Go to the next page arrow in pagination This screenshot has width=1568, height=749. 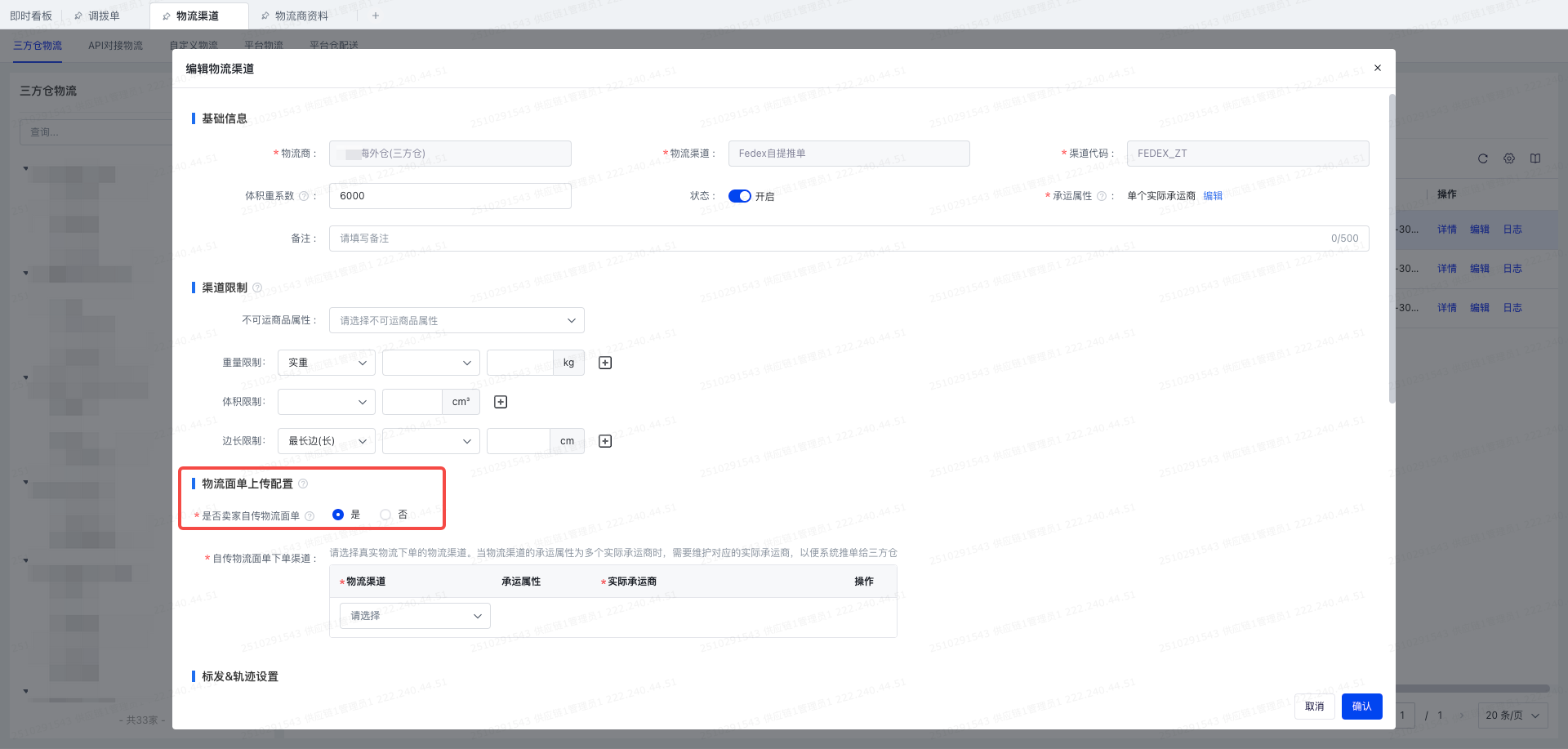point(1462,716)
